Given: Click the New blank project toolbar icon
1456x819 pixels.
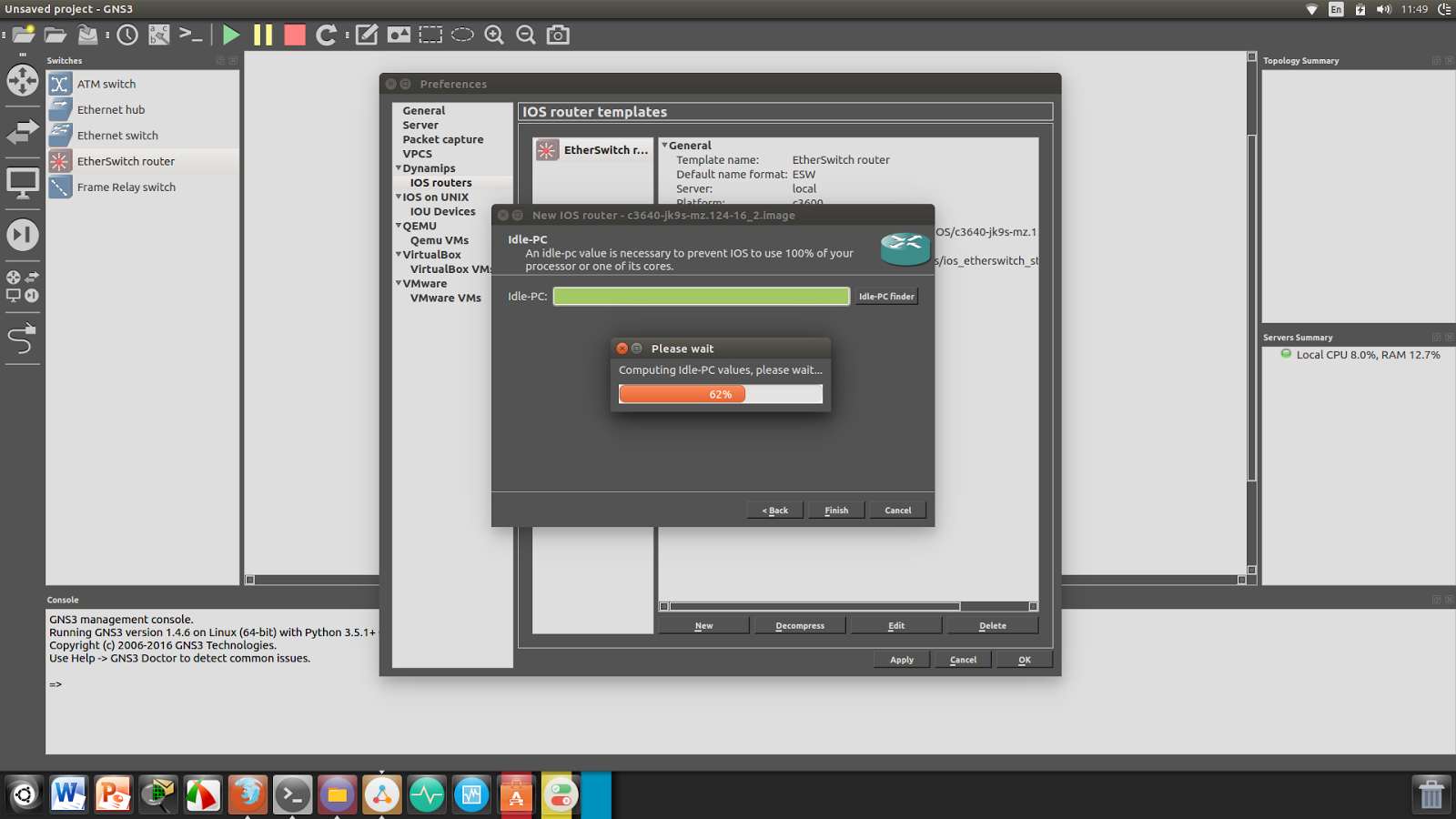Looking at the screenshot, I should click(x=24, y=35).
